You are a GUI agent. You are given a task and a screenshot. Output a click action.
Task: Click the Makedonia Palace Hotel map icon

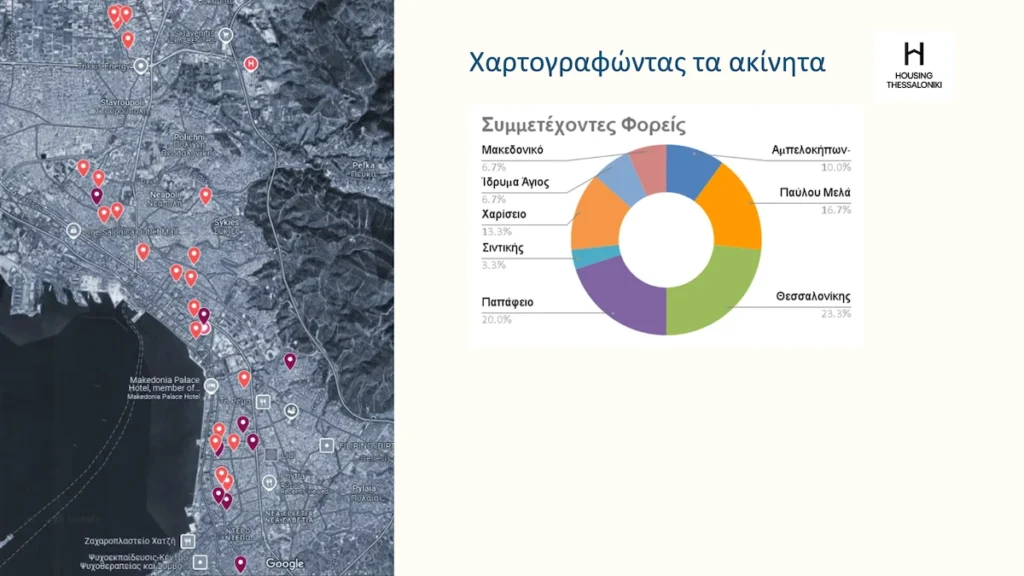coord(210,384)
